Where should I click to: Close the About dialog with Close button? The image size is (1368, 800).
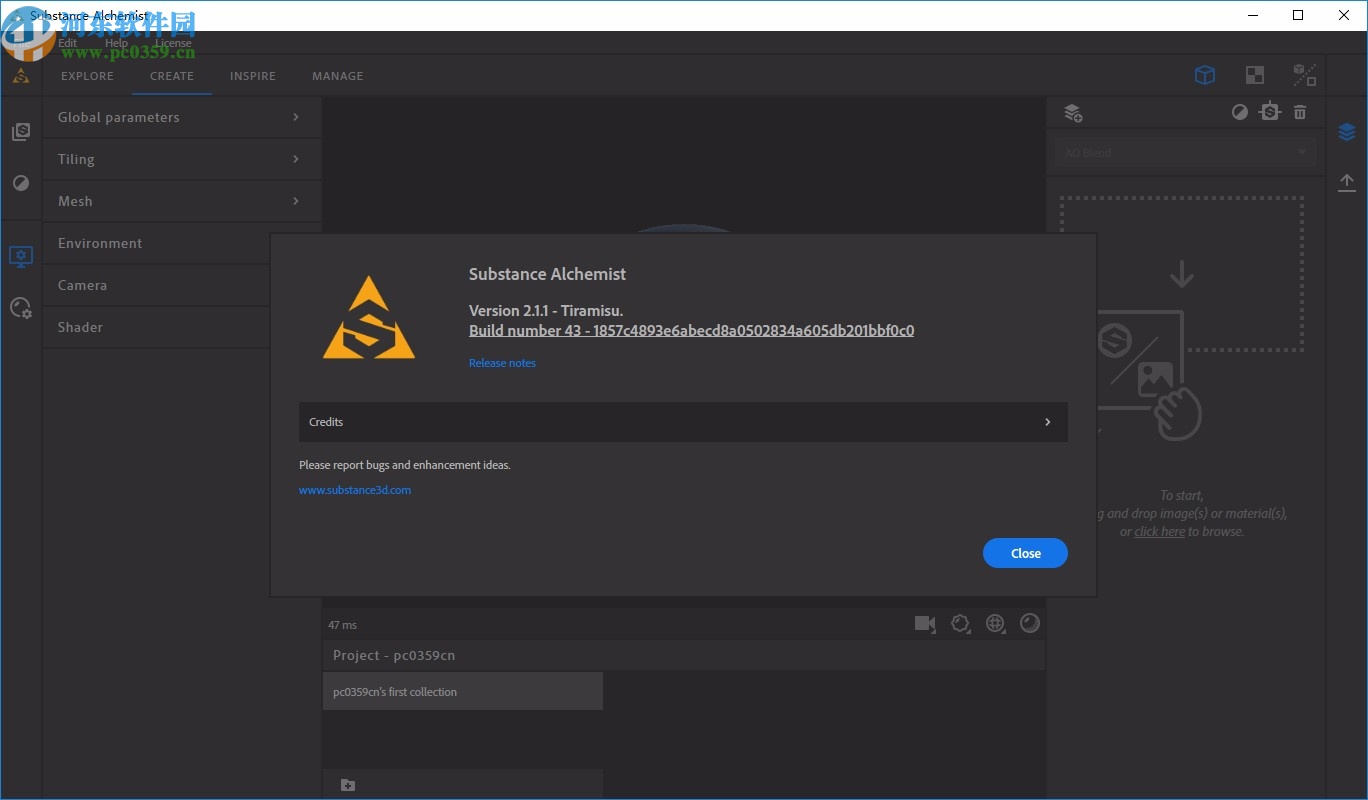point(1025,553)
